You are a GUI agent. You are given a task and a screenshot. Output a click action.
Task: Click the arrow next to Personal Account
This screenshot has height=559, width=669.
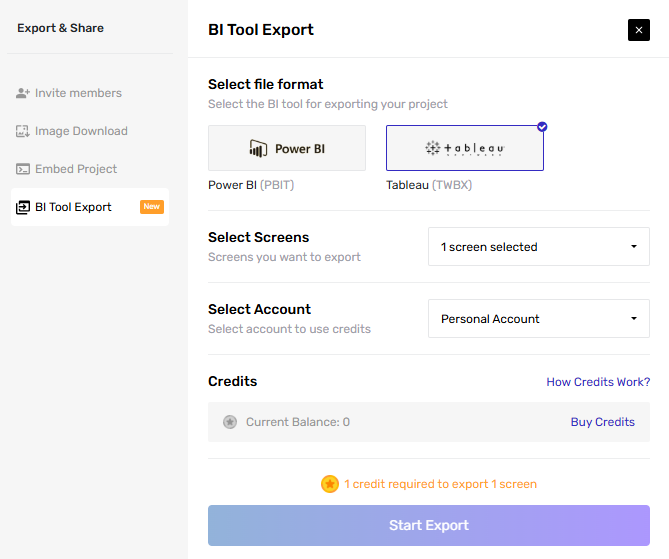pyautogui.click(x=634, y=319)
